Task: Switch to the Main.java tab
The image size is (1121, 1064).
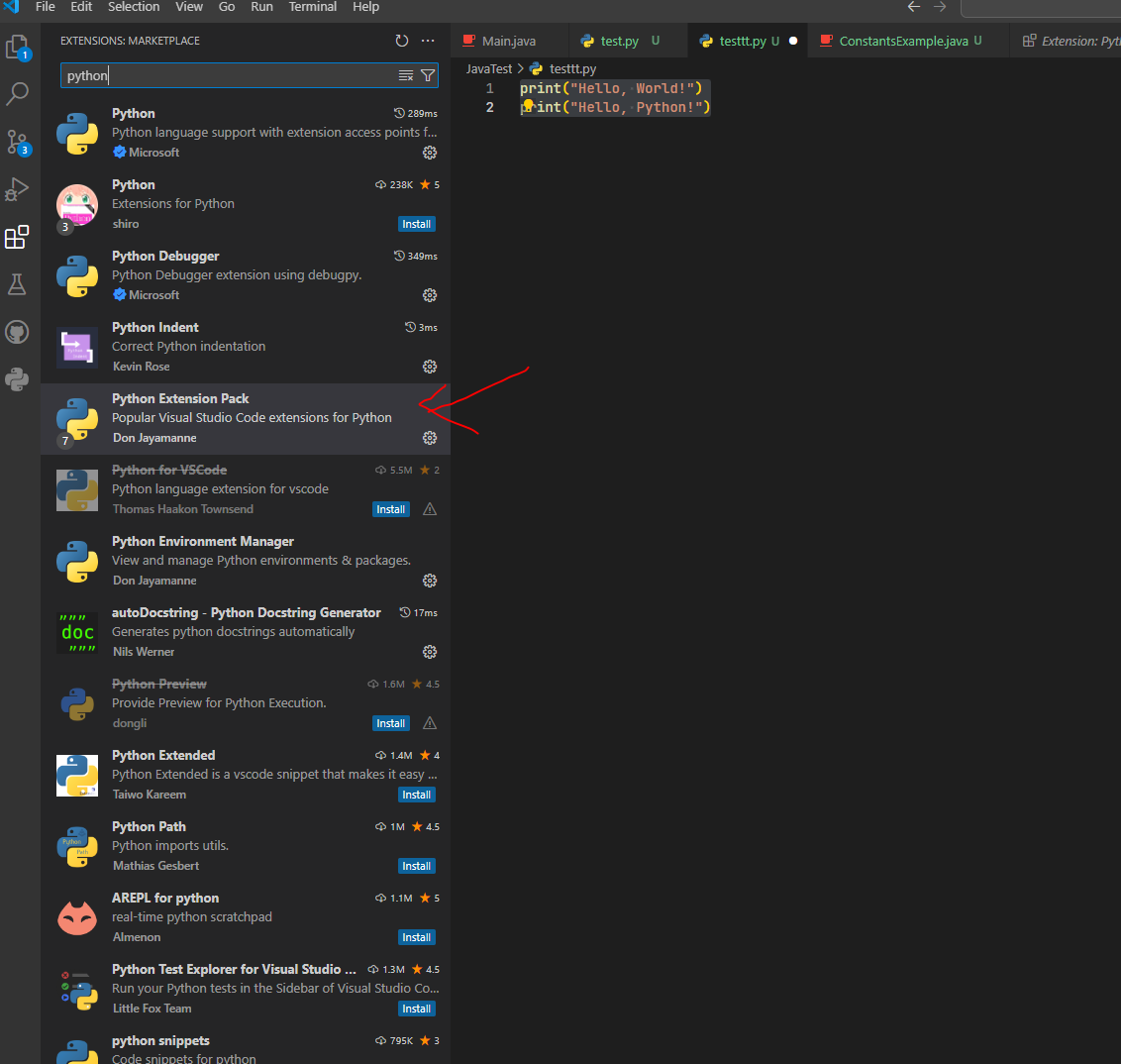Action: click(x=509, y=41)
